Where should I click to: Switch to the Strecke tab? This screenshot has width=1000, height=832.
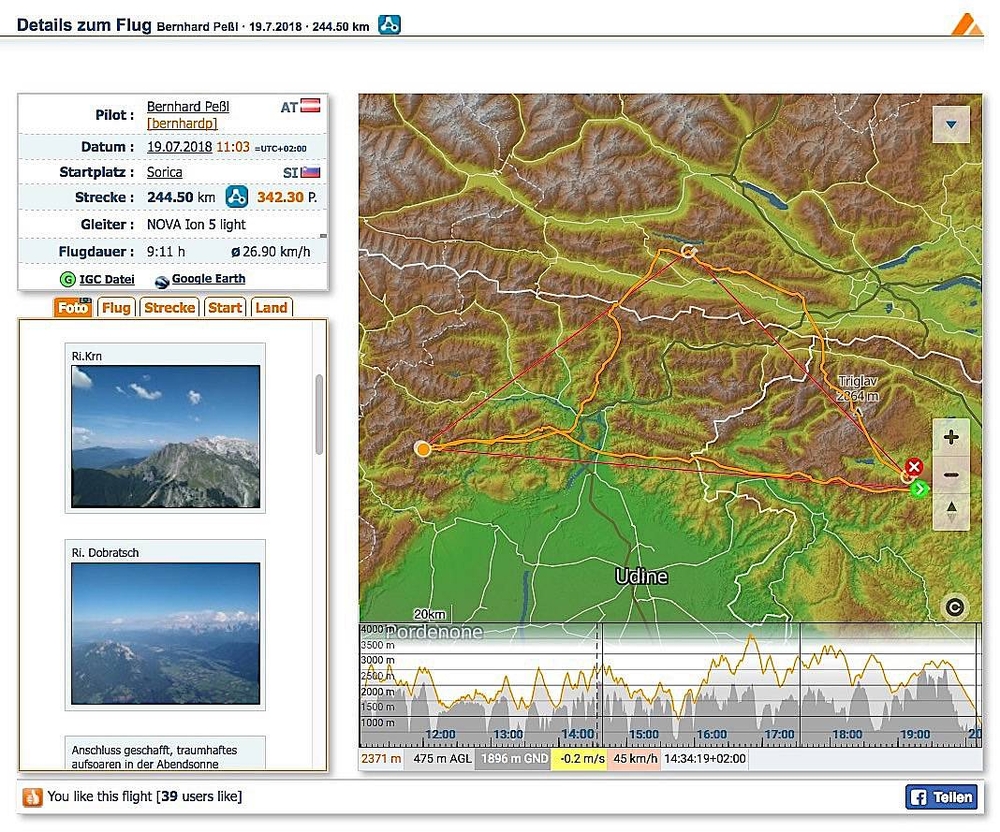coord(170,307)
